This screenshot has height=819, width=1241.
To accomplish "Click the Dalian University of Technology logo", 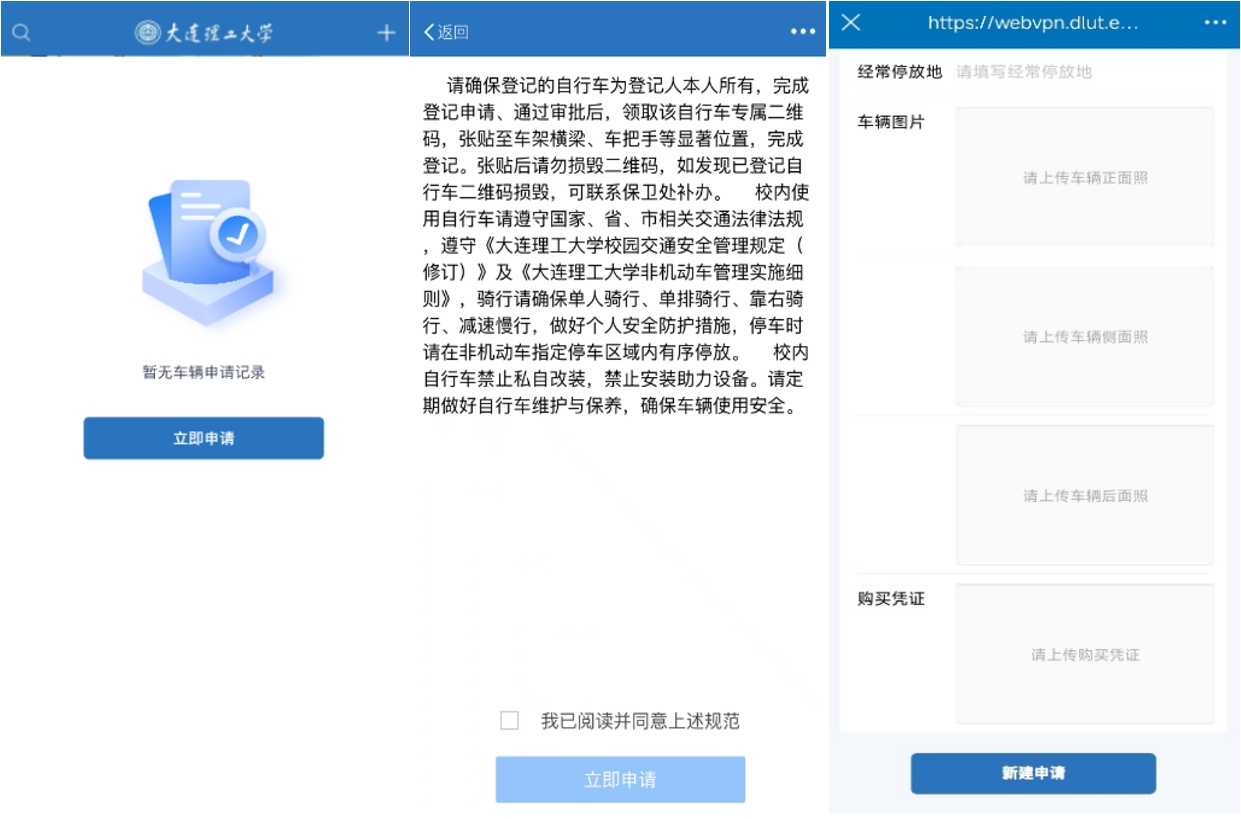I will [x=204, y=32].
